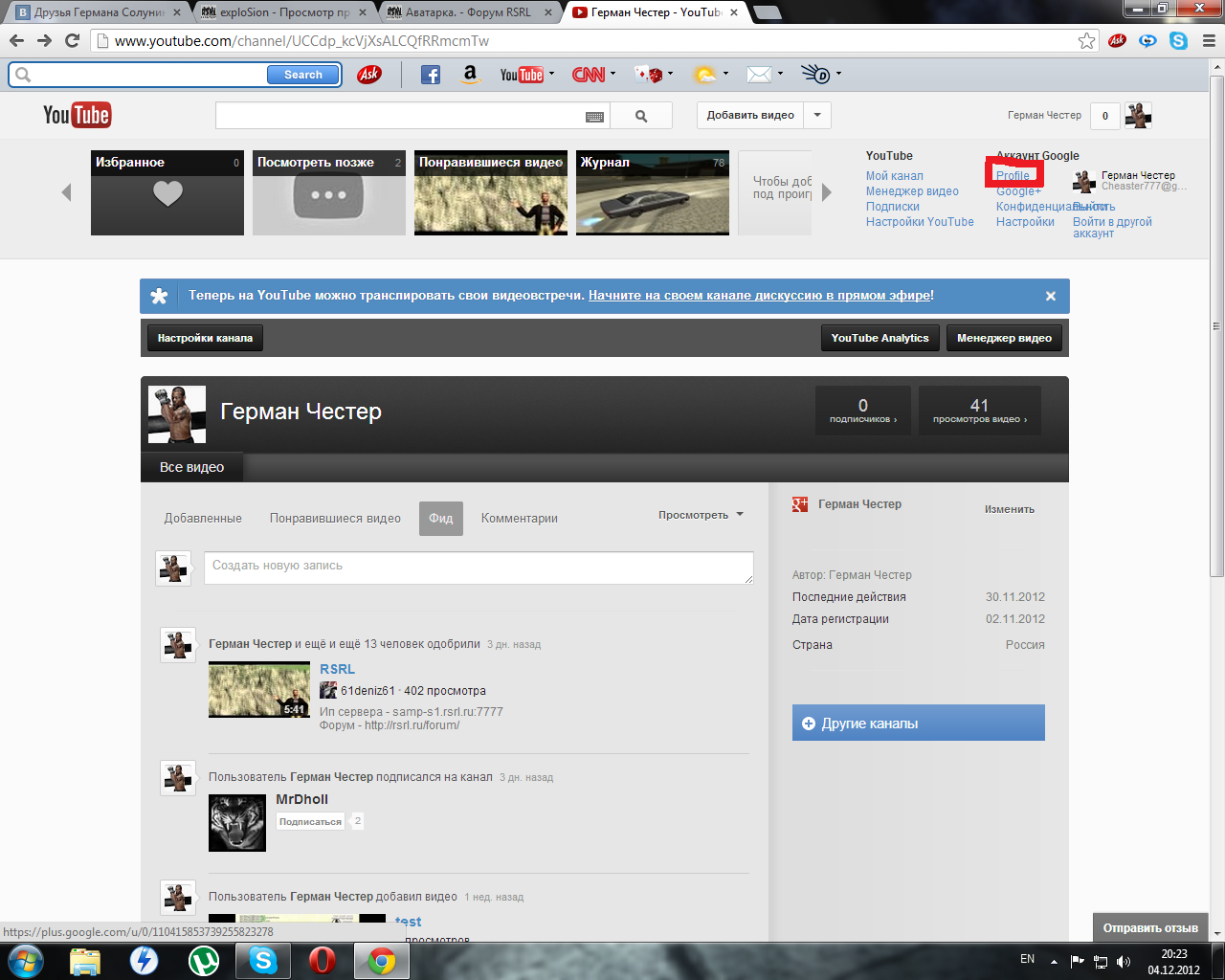
Task: Select the Добавленные channel tab
Action: coord(203,519)
